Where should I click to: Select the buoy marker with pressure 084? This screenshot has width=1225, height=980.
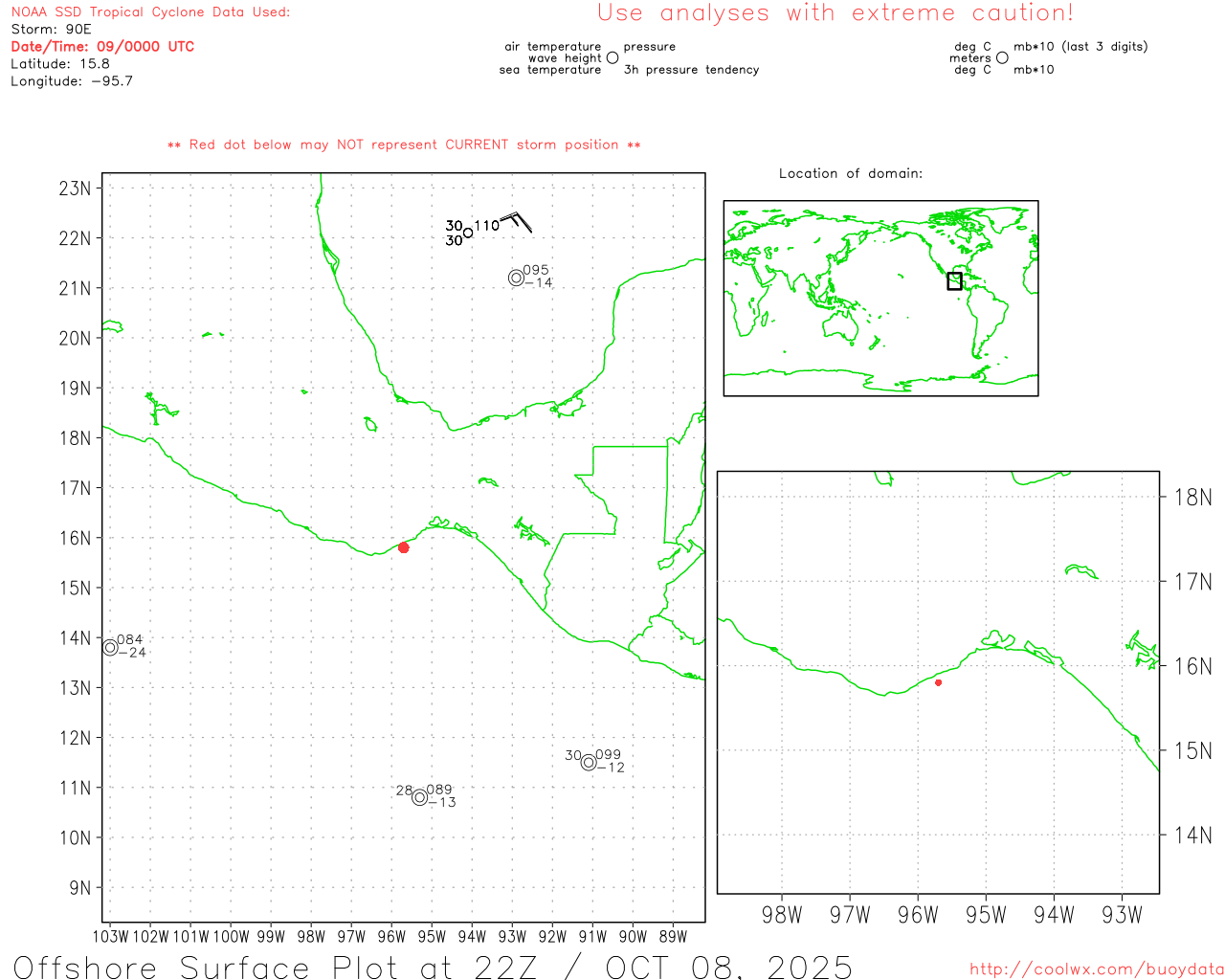click(x=110, y=647)
